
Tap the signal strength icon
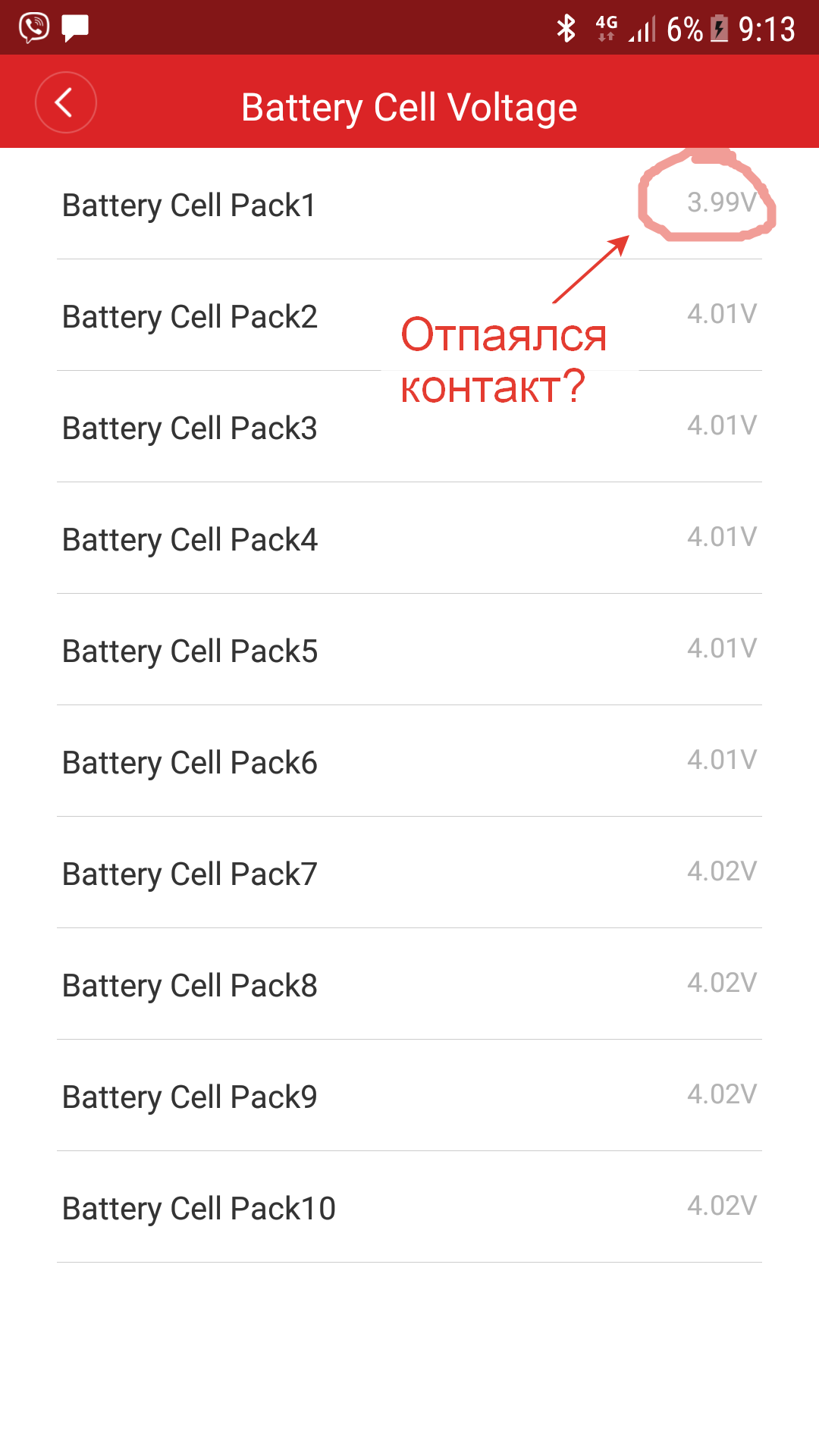click(642, 30)
